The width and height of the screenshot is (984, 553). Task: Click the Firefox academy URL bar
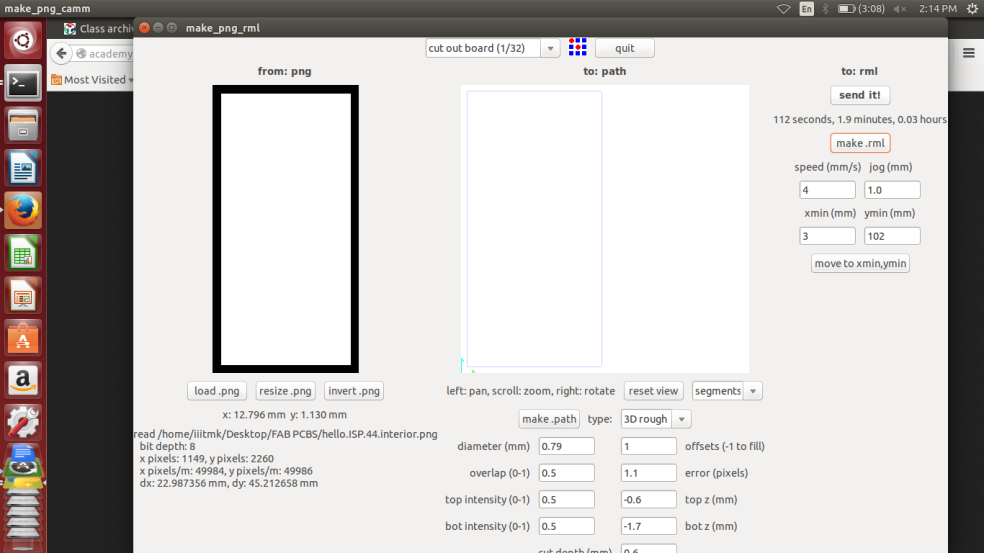(x=104, y=53)
